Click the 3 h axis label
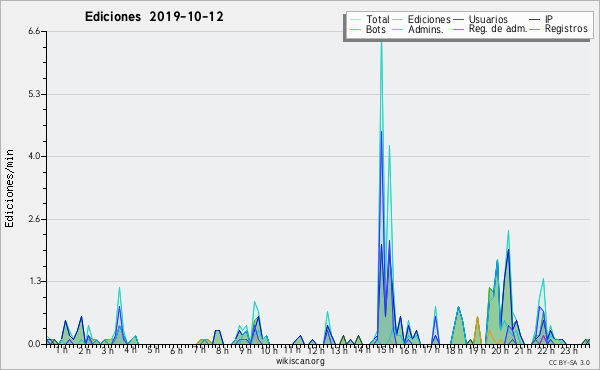Image resolution: width=600 pixels, height=370 pixels. (108, 350)
